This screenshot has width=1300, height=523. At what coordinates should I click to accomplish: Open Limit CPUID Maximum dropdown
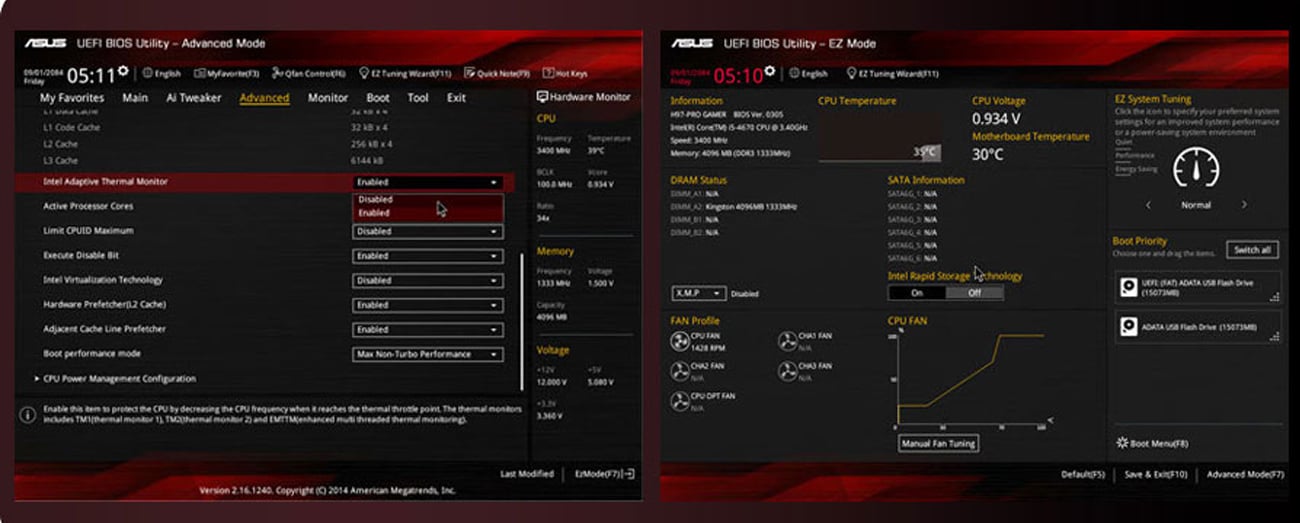pyautogui.click(x=428, y=231)
